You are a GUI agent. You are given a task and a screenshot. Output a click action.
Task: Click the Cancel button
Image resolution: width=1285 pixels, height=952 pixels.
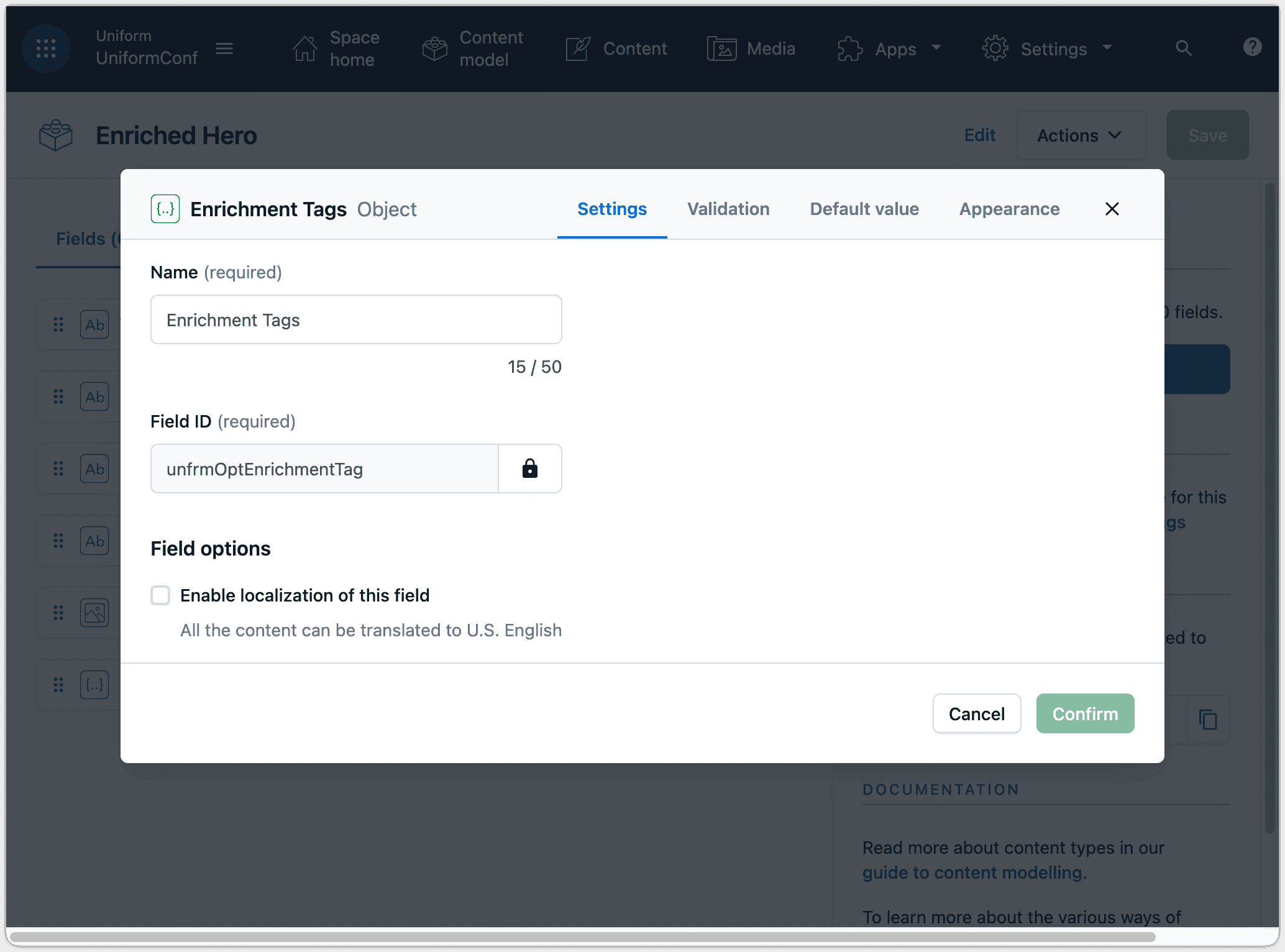coord(976,713)
